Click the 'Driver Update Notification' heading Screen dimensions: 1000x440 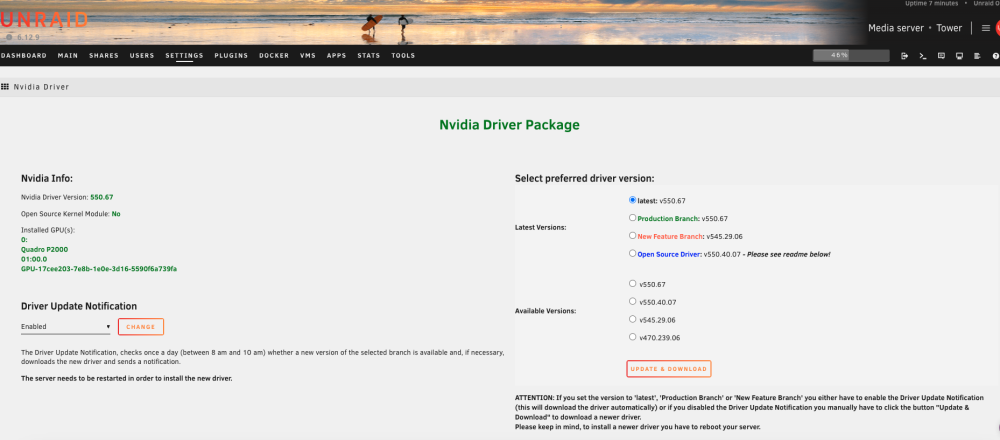(79, 306)
